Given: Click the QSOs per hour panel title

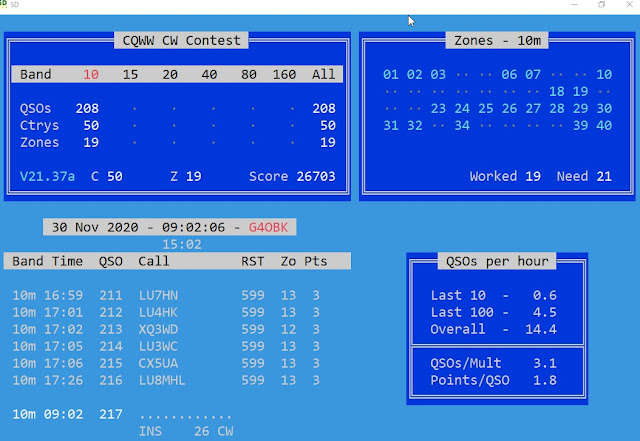Looking at the screenshot, I should (x=497, y=261).
